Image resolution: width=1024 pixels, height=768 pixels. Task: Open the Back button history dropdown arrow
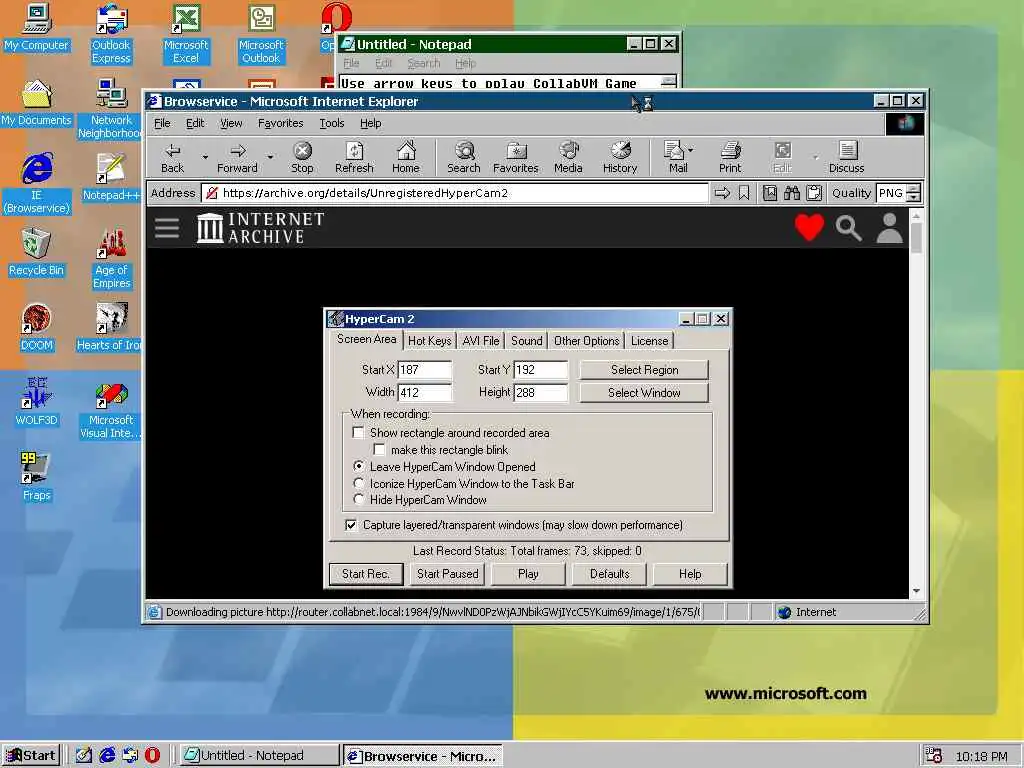204,157
